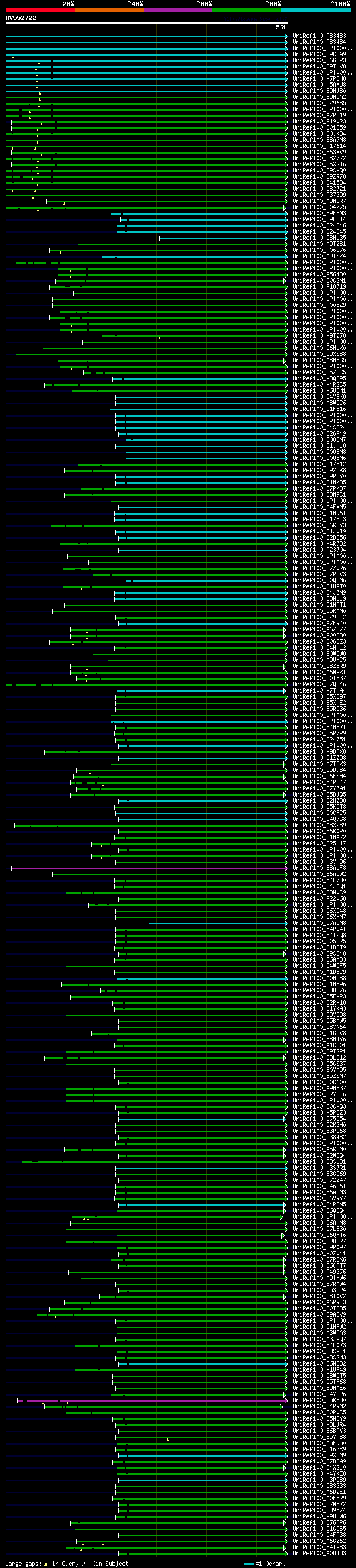356x1568 pixels.
Task: Select the UniRef100_O24346 label
Action: pos(319,225)
